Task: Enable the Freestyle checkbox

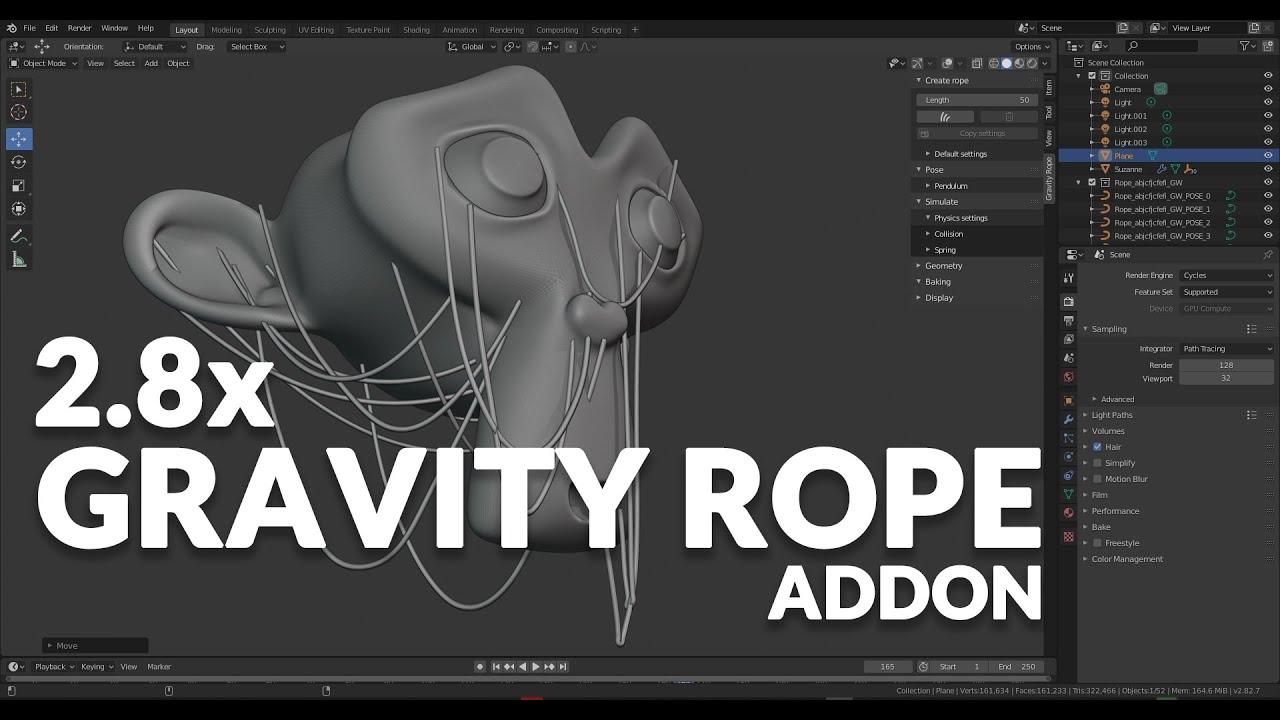Action: pos(1097,543)
